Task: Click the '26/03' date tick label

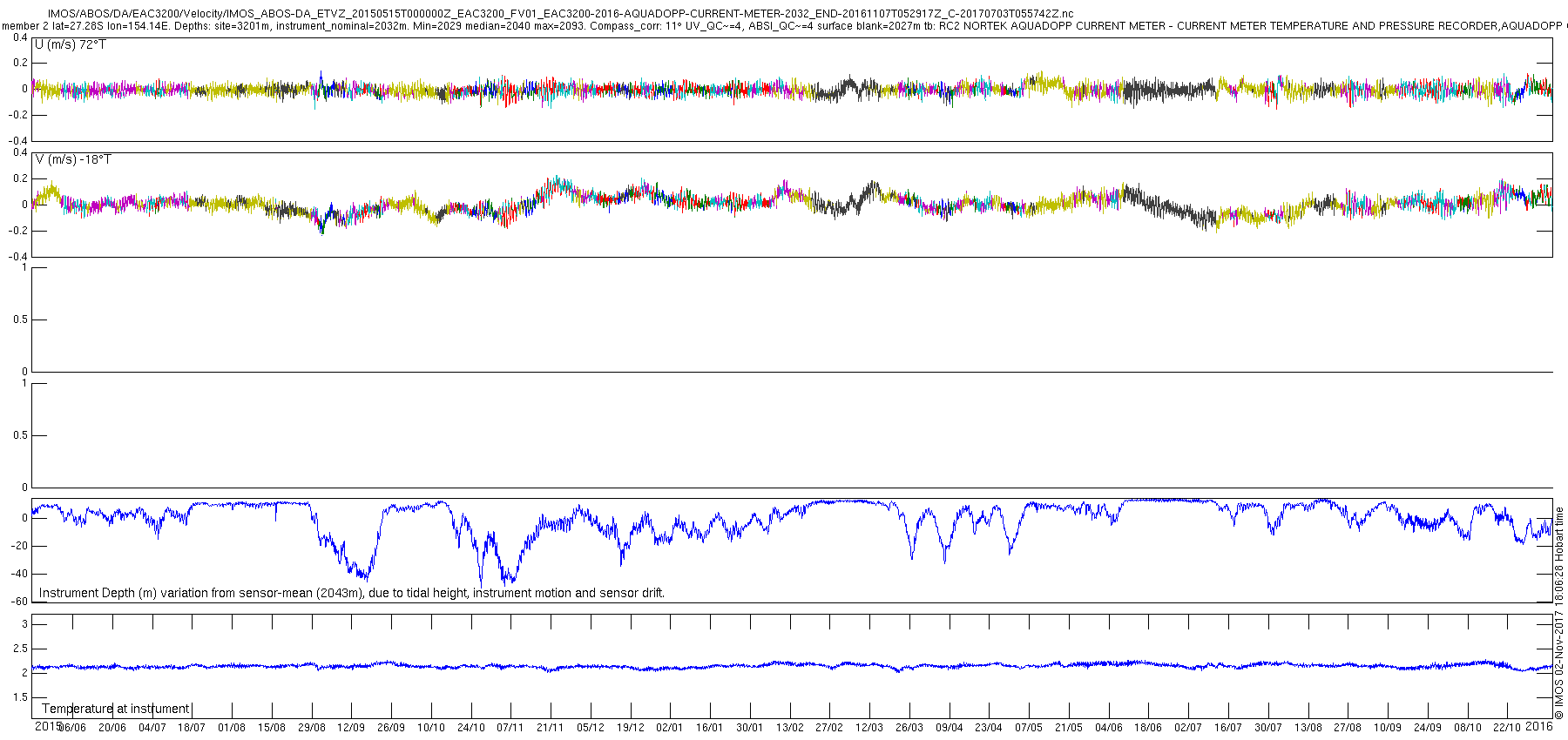Action: coord(909,728)
